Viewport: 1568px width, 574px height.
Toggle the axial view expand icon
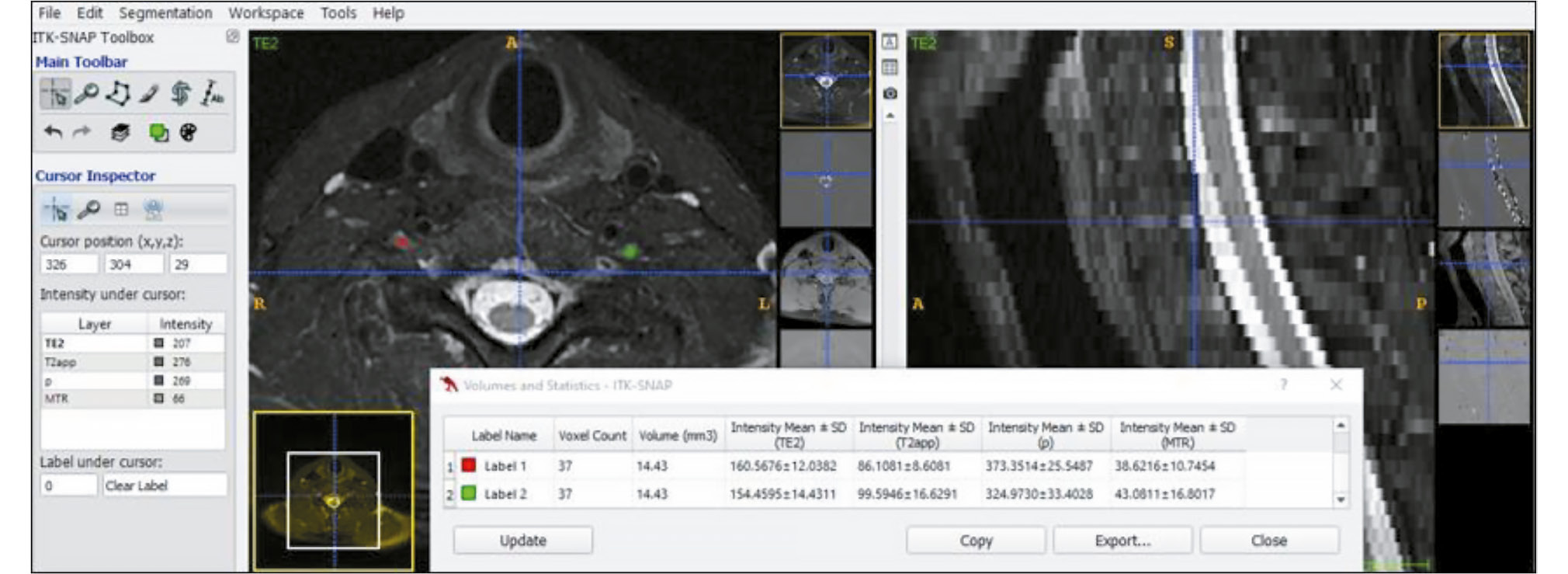pos(890,42)
